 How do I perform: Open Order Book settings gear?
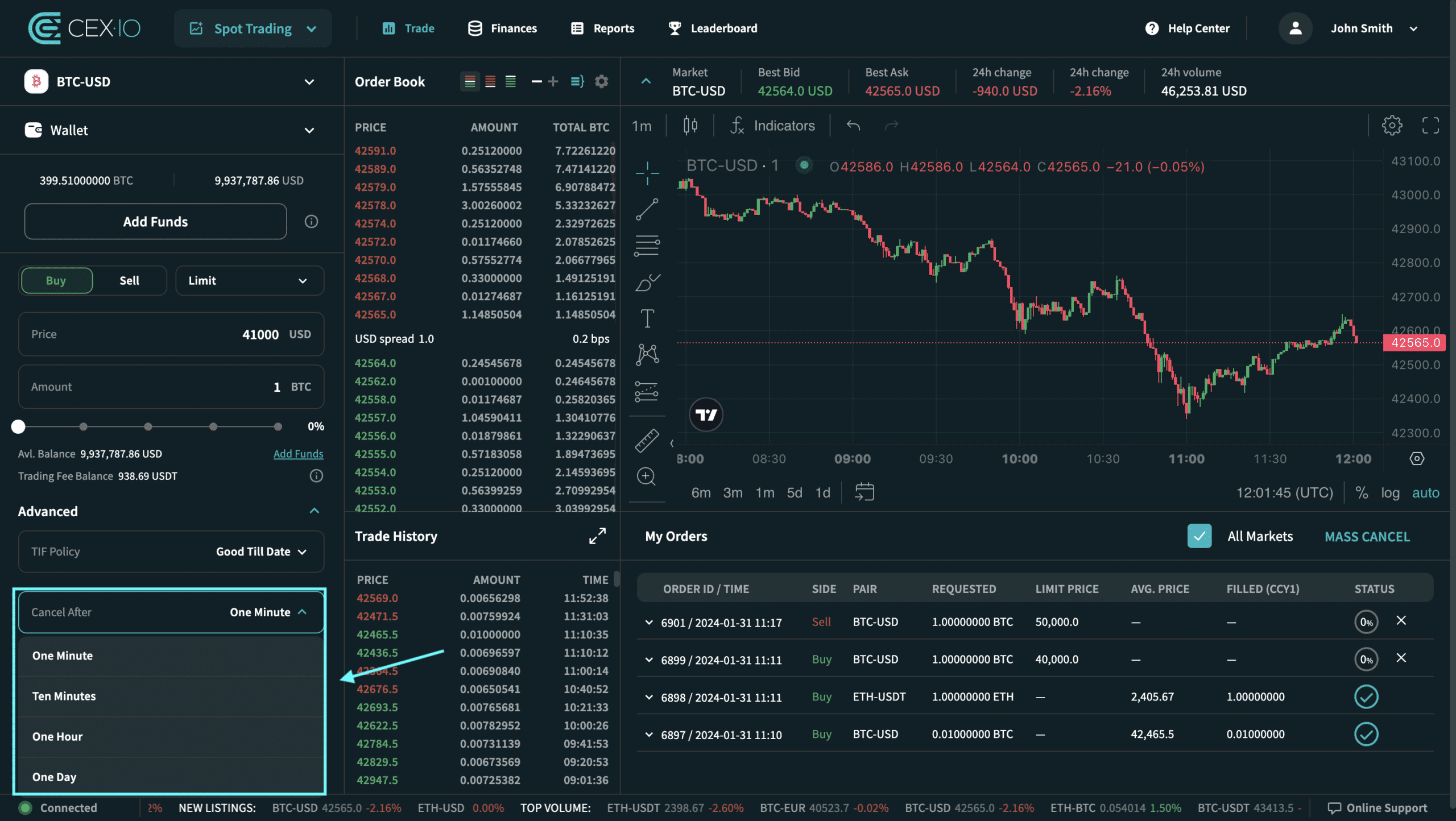coord(601,81)
